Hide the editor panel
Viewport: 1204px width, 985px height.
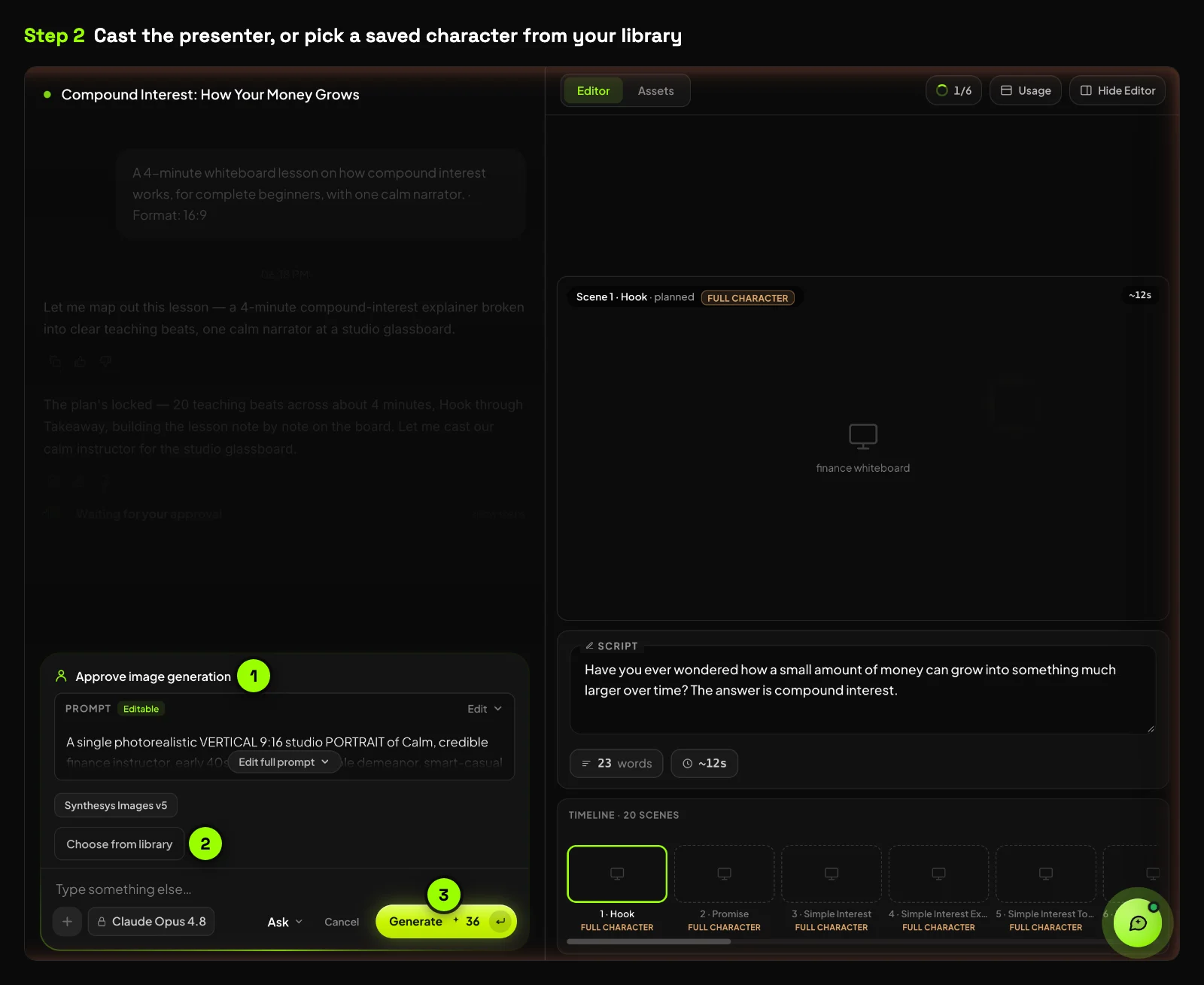(x=1117, y=90)
